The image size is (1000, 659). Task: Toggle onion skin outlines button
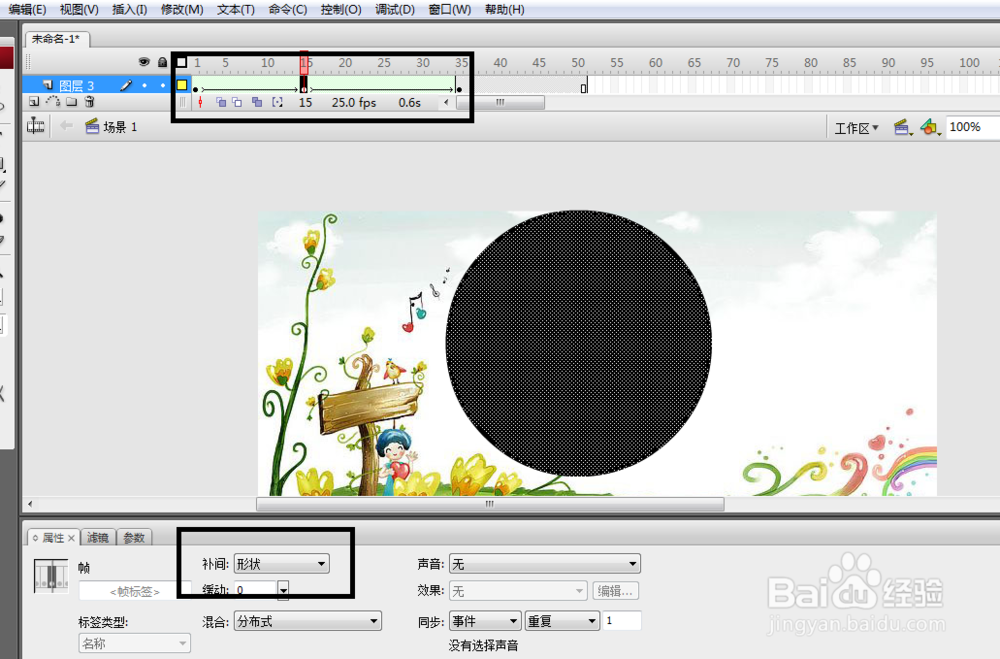(x=237, y=102)
